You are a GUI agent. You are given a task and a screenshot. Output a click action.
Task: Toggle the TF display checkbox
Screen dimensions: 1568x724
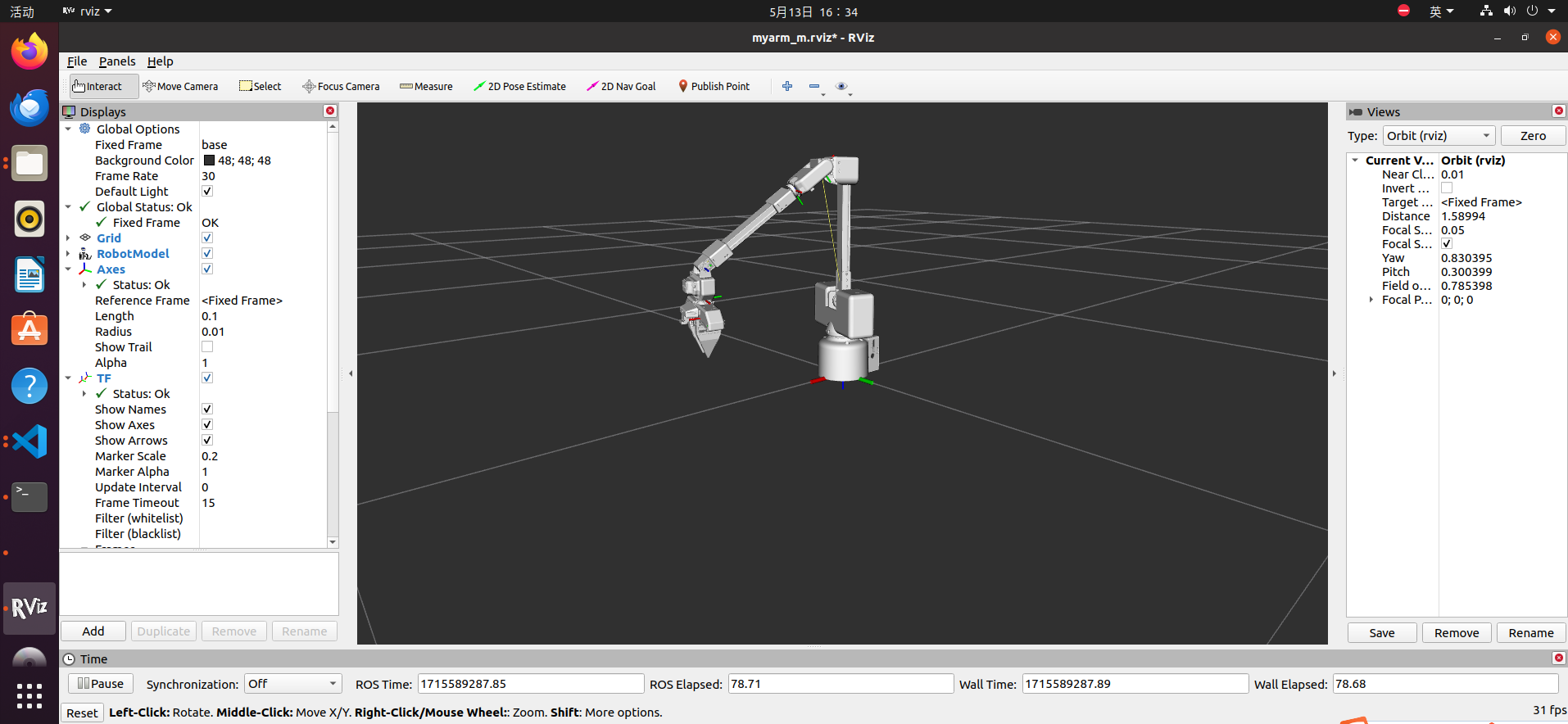207,378
